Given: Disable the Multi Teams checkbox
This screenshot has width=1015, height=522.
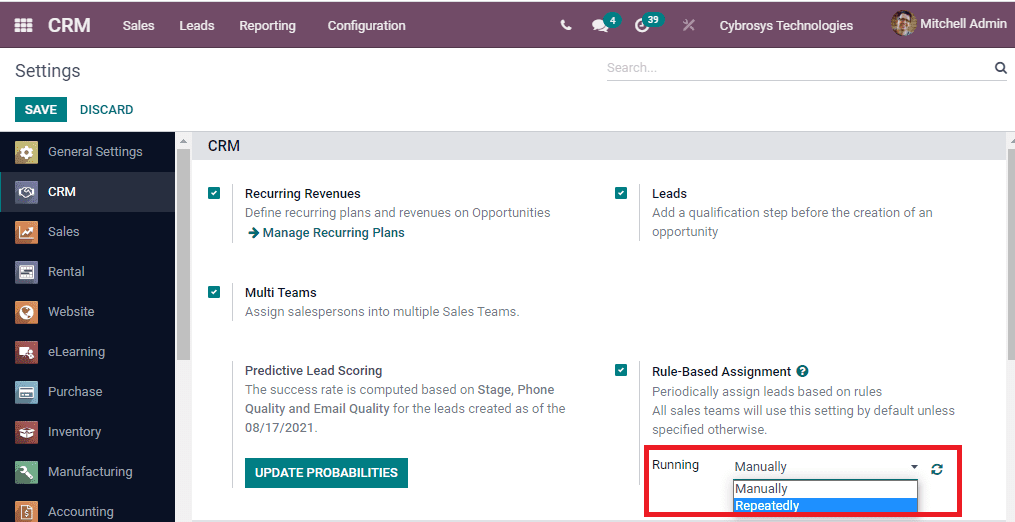Looking at the screenshot, I should coord(214,292).
